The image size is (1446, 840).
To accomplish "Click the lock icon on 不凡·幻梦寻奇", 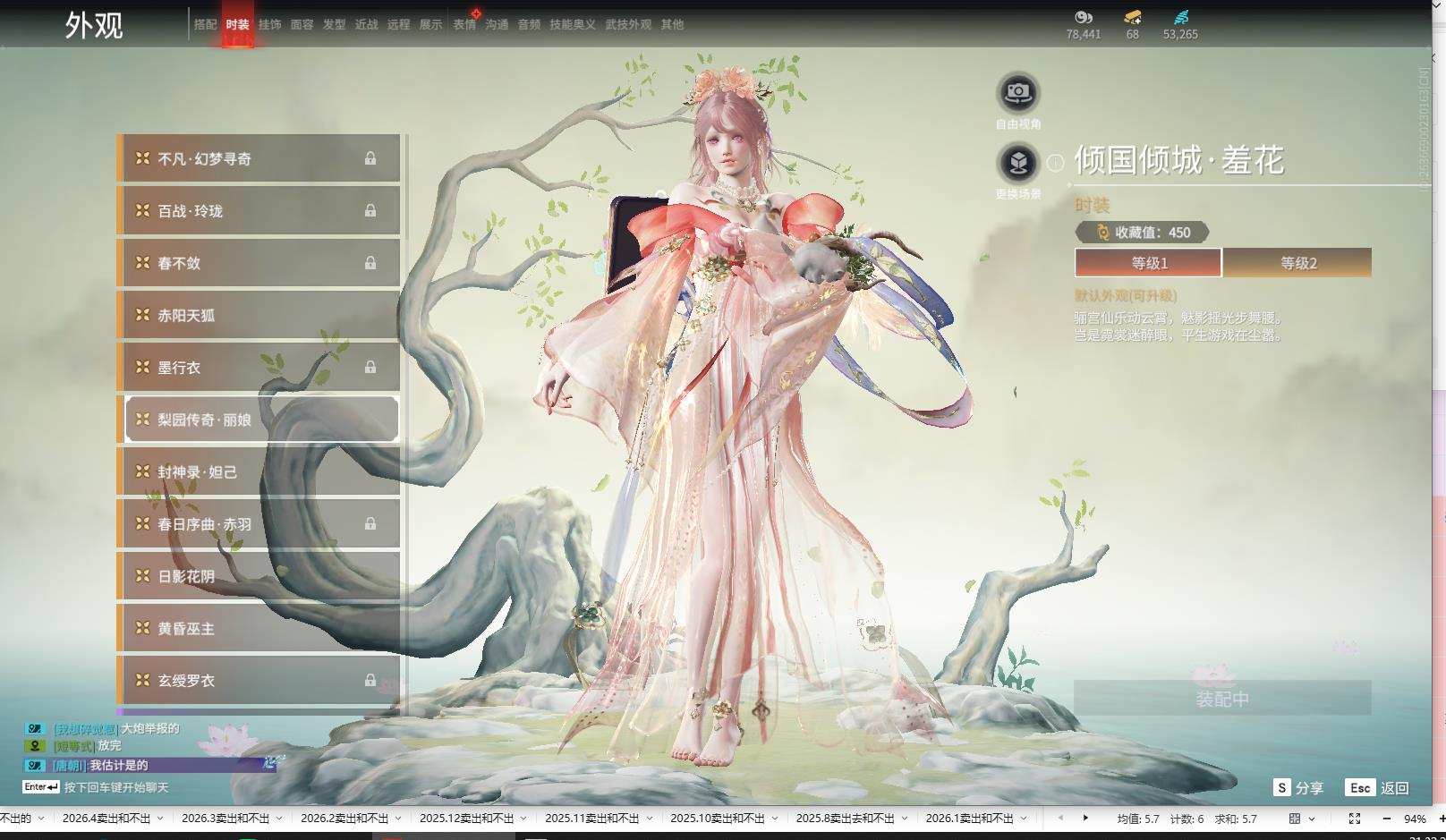I will (370, 158).
